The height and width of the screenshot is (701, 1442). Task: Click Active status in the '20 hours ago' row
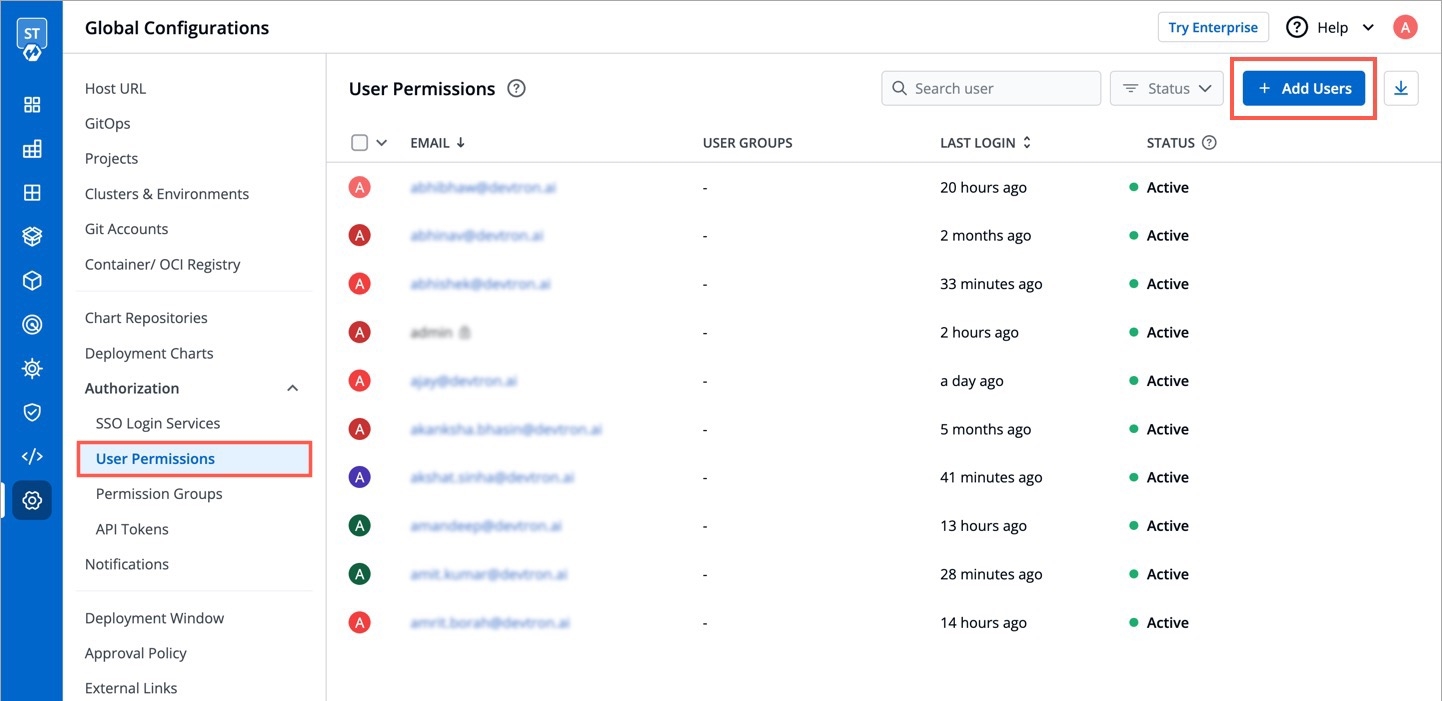[1167, 187]
